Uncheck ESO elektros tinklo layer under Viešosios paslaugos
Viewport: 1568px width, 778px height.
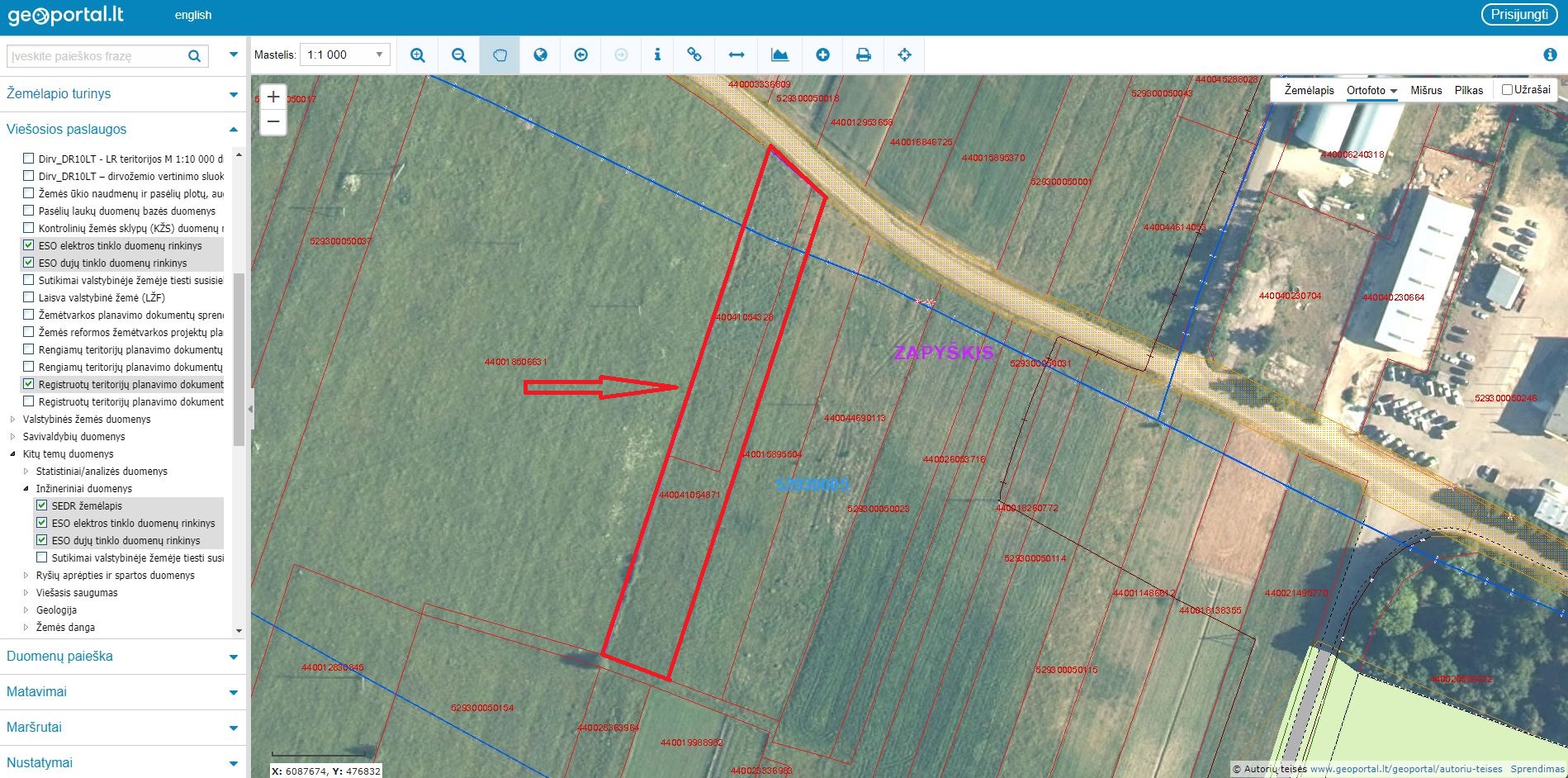(29, 245)
